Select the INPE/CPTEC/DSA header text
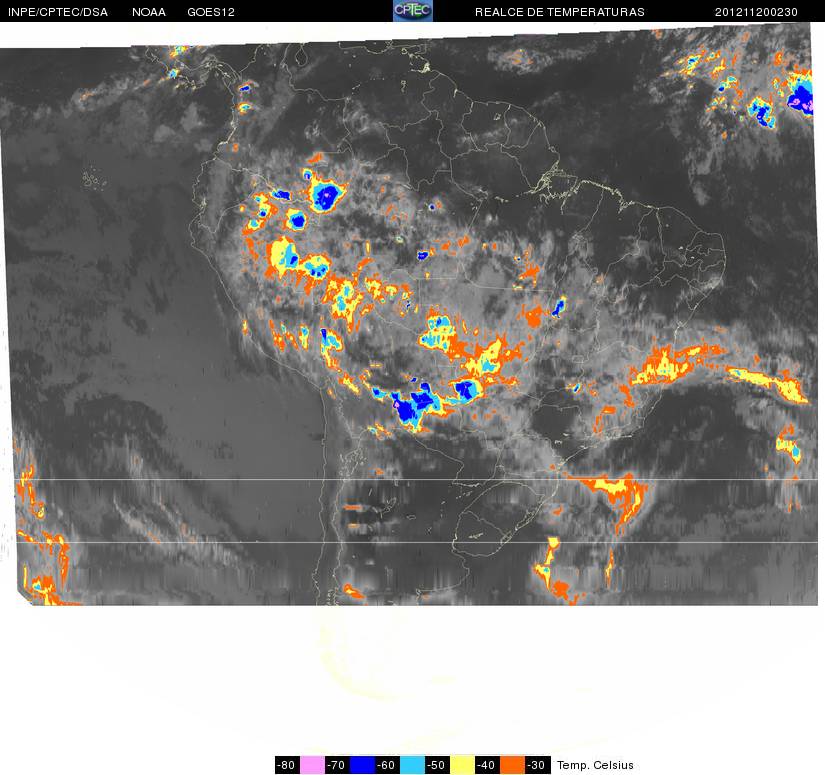Image resolution: width=825 pixels, height=775 pixels. click(x=58, y=12)
